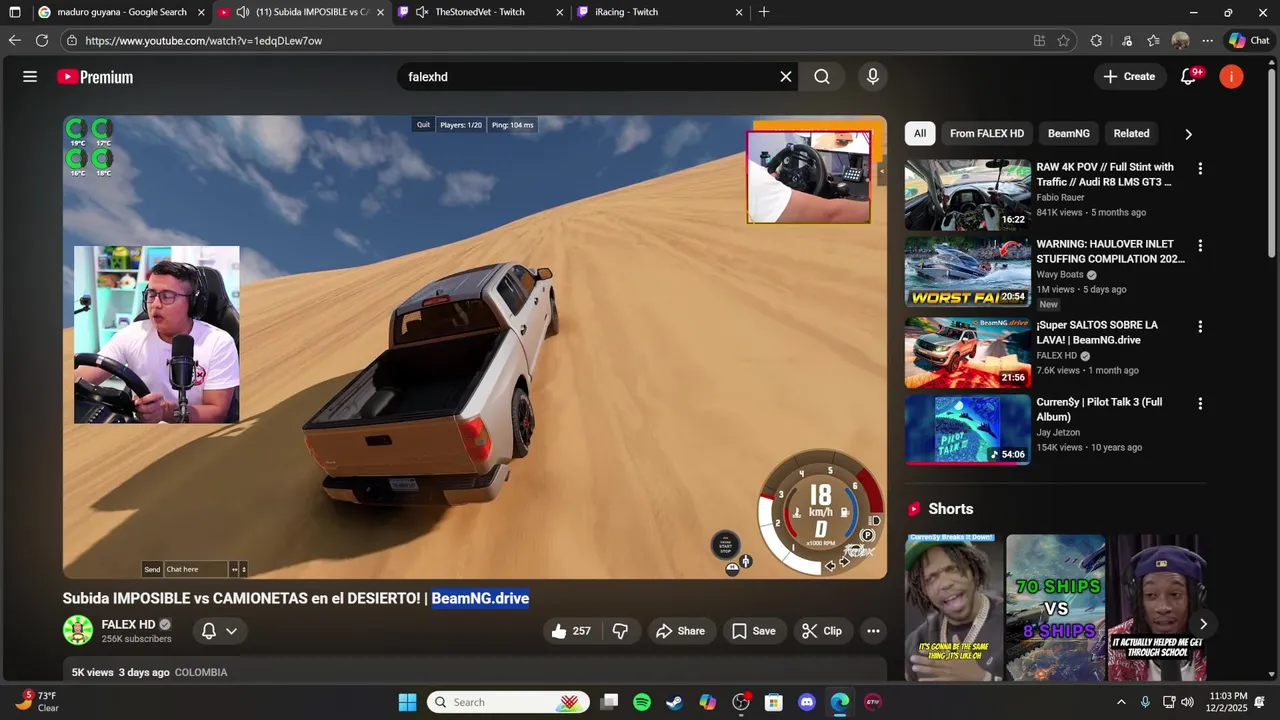Click the YouTube search magnifier button

tap(822, 77)
